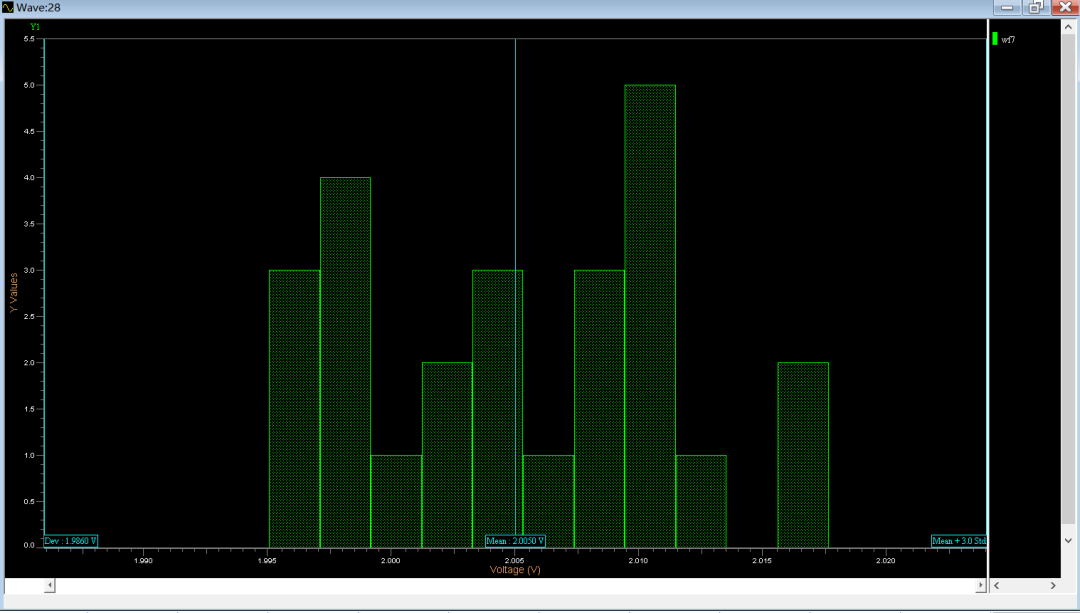This screenshot has width=1080, height=613.
Task: Click the Y1 axis label
Action: tap(36, 26)
